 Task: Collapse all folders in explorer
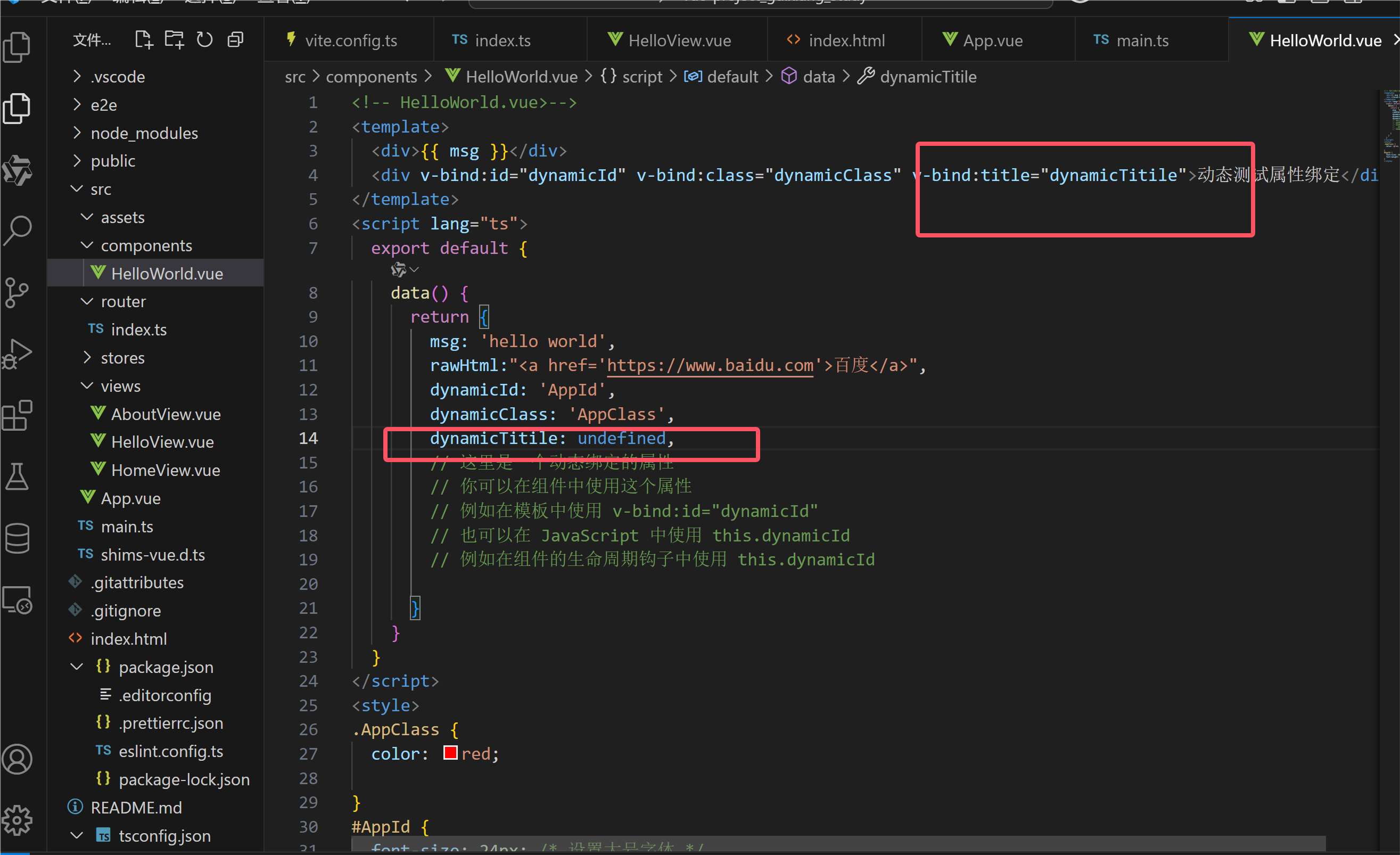pyautogui.click(x=235, y=40)
